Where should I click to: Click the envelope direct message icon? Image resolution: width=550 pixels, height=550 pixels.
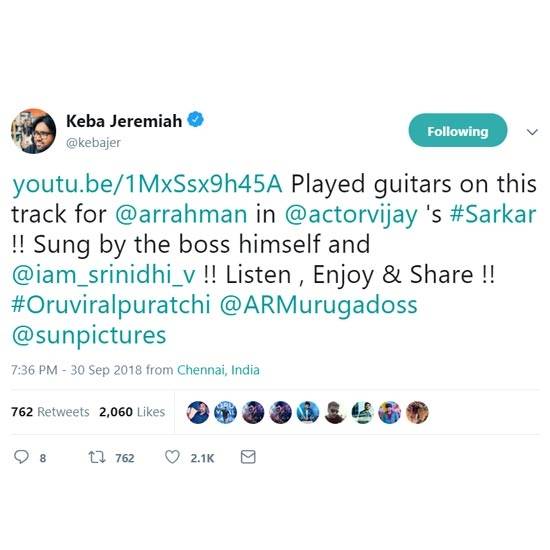(x=248, y=457)
